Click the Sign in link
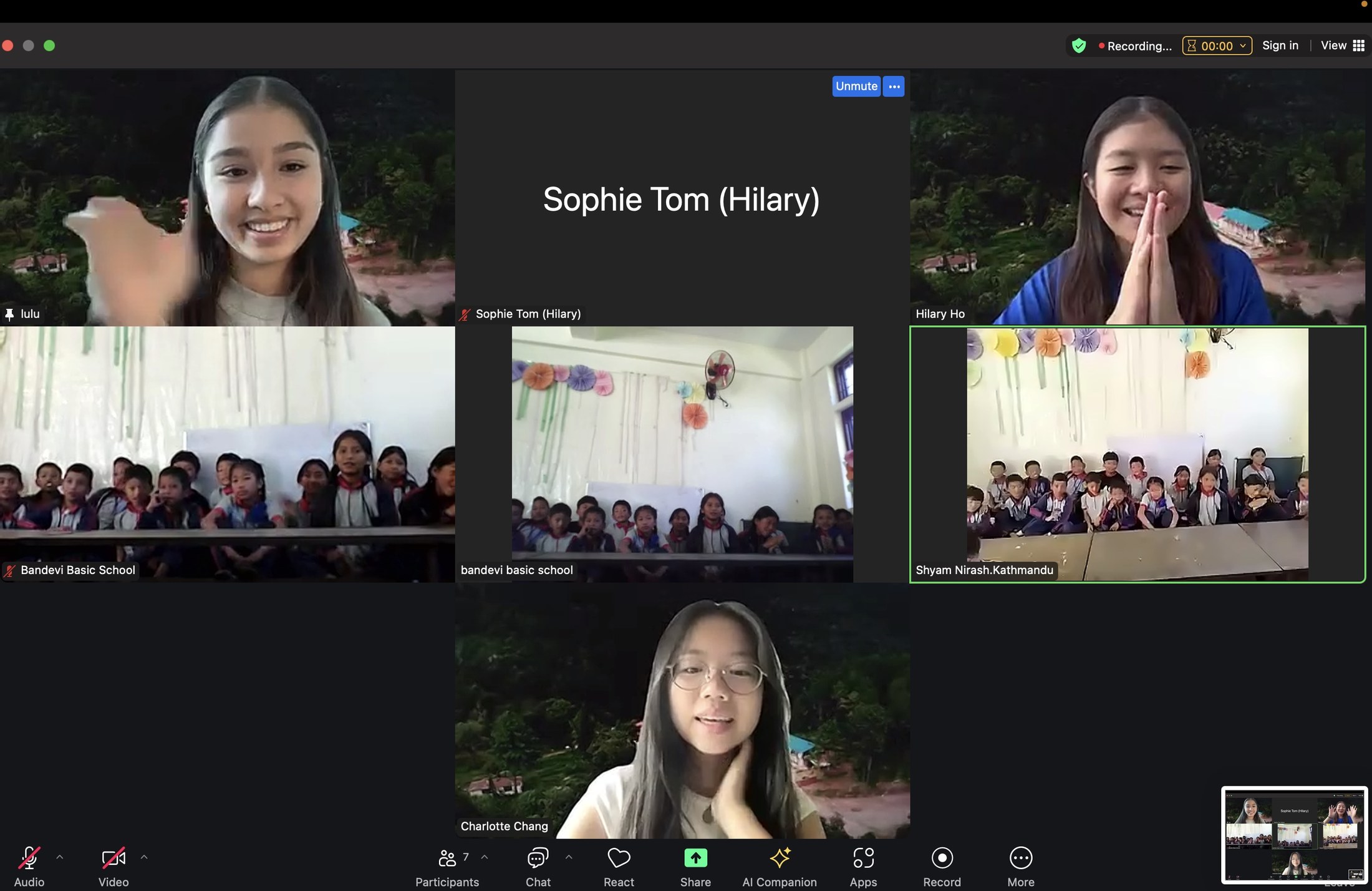 point(1280,46)
